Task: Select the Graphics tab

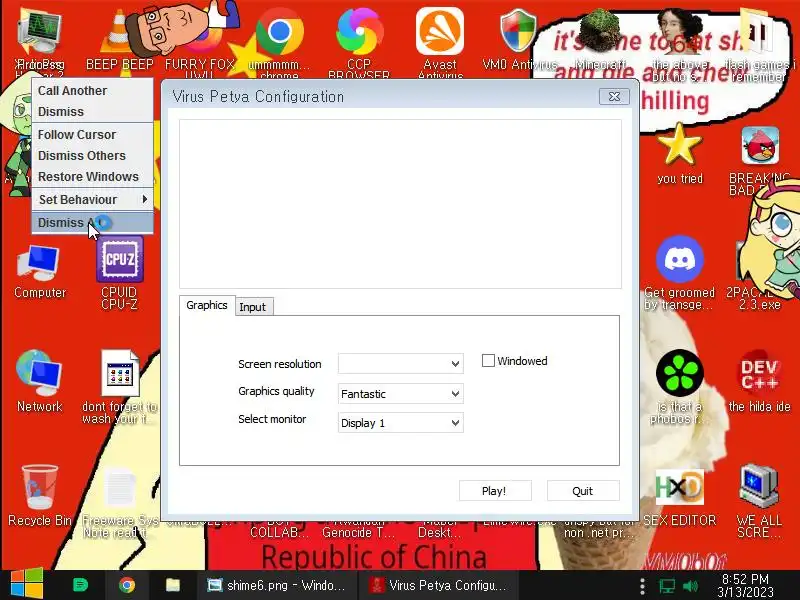Action: [x=207, y=305]
